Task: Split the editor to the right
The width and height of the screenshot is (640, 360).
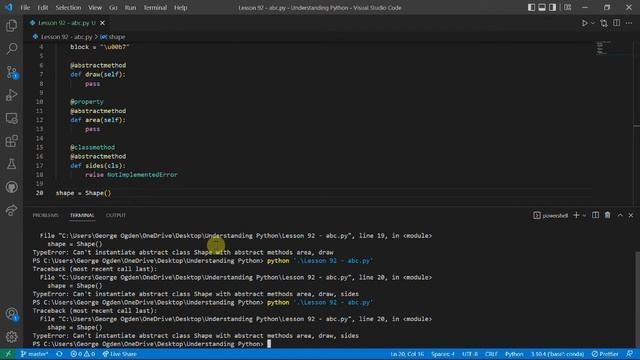Action: (x=616, y=23)
